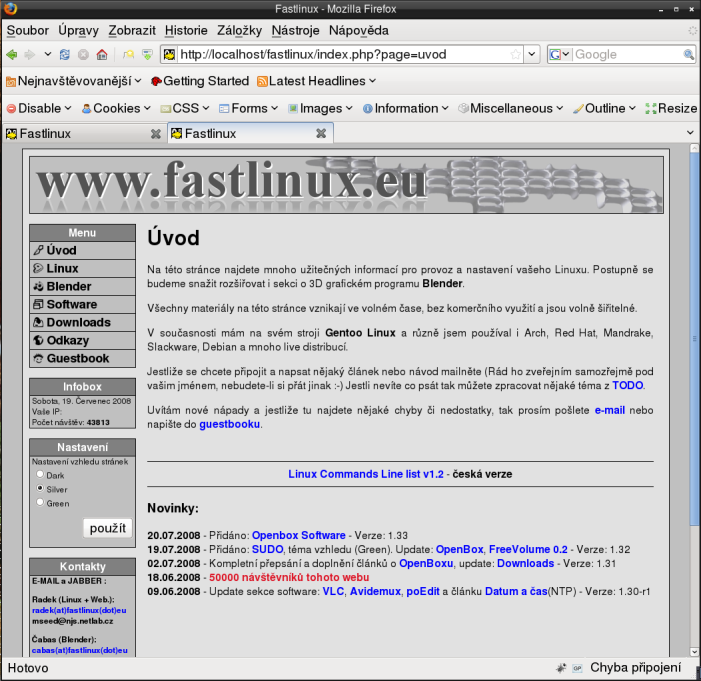Open the Zobrazit menu
The width and height of the screenshot is (701, 681).
coord(132,30)
